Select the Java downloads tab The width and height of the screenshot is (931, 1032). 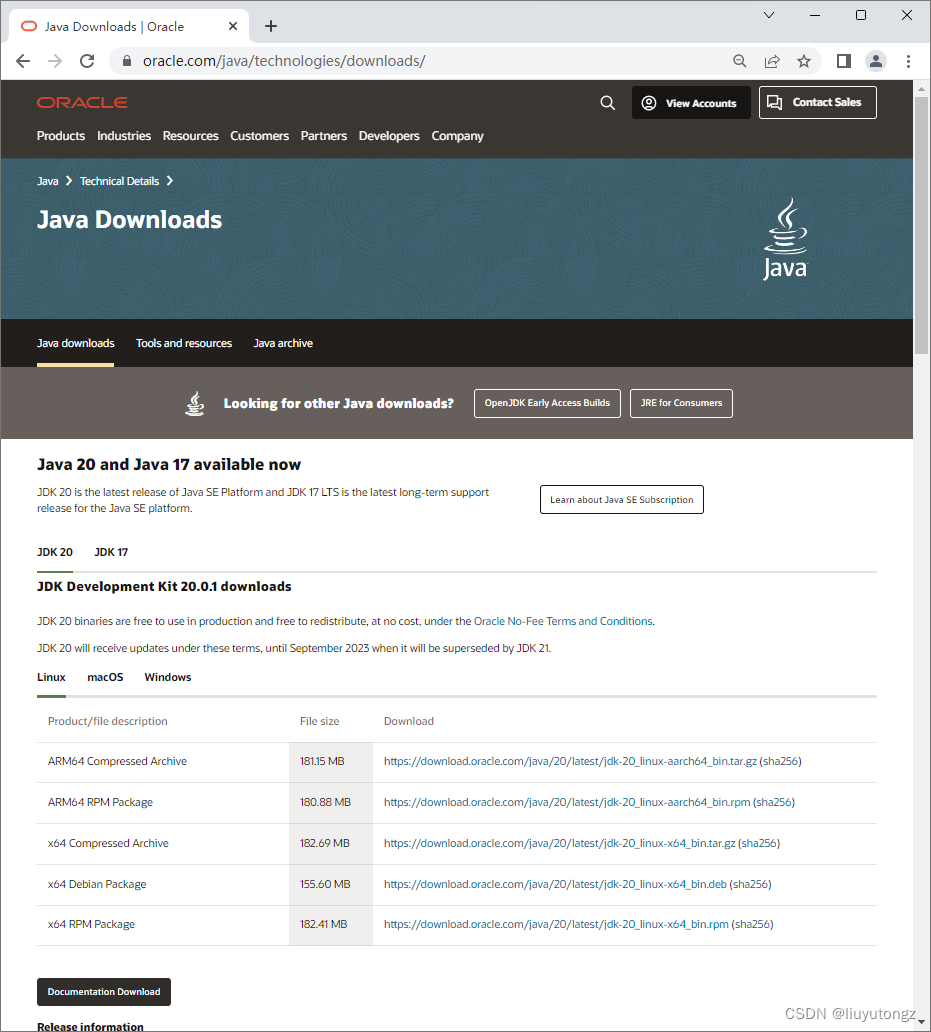tap(76, 343)
